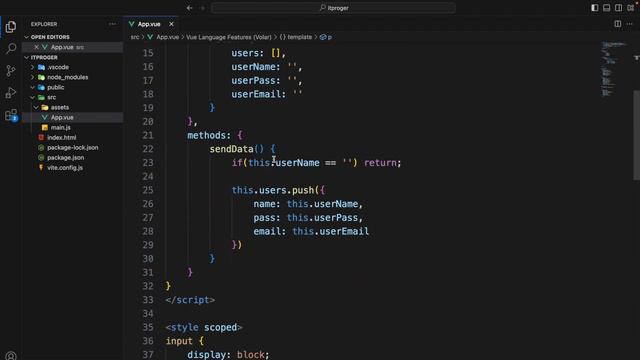The height and width of the screenshot is (360, 640).
Task: Click the sendData method name
Action: (231, 149)
